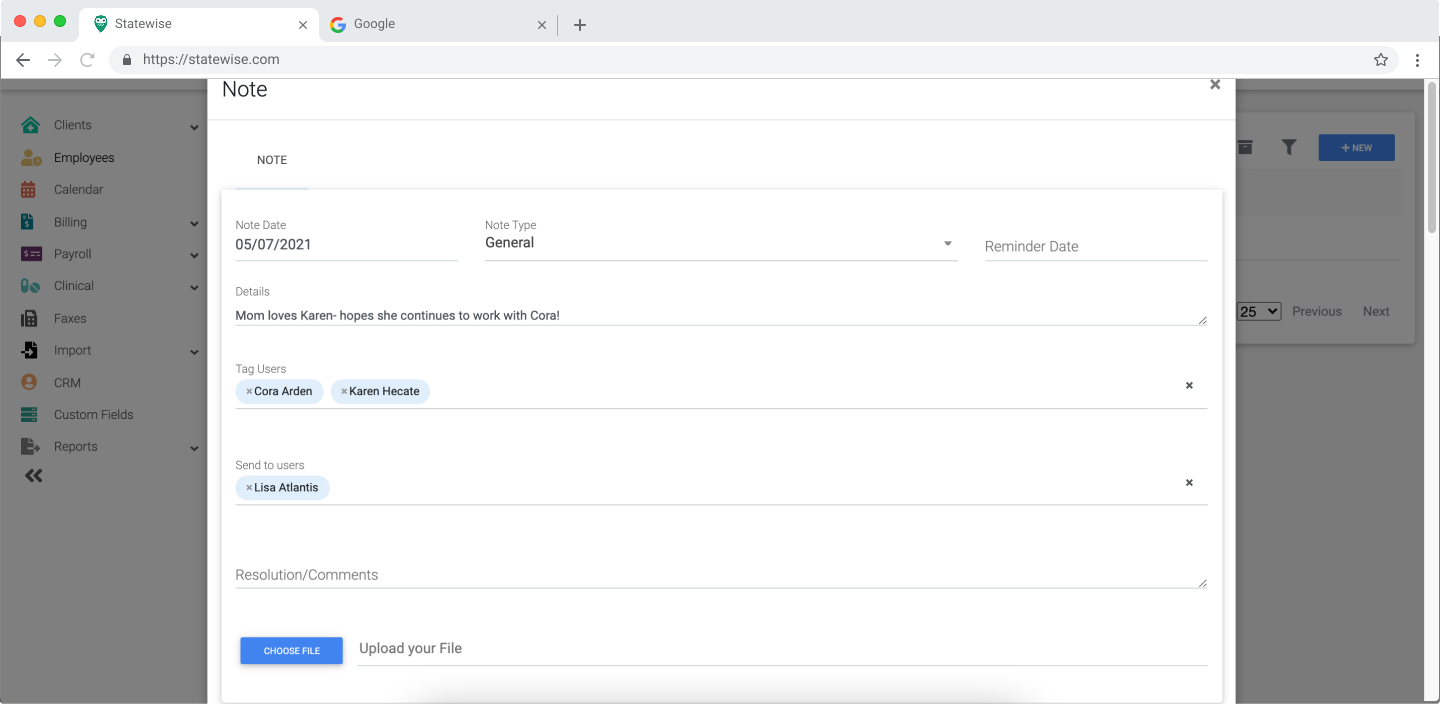This screenshot has height=704, width=1440.
Task: Reload the current page
Action: [87, 60]
